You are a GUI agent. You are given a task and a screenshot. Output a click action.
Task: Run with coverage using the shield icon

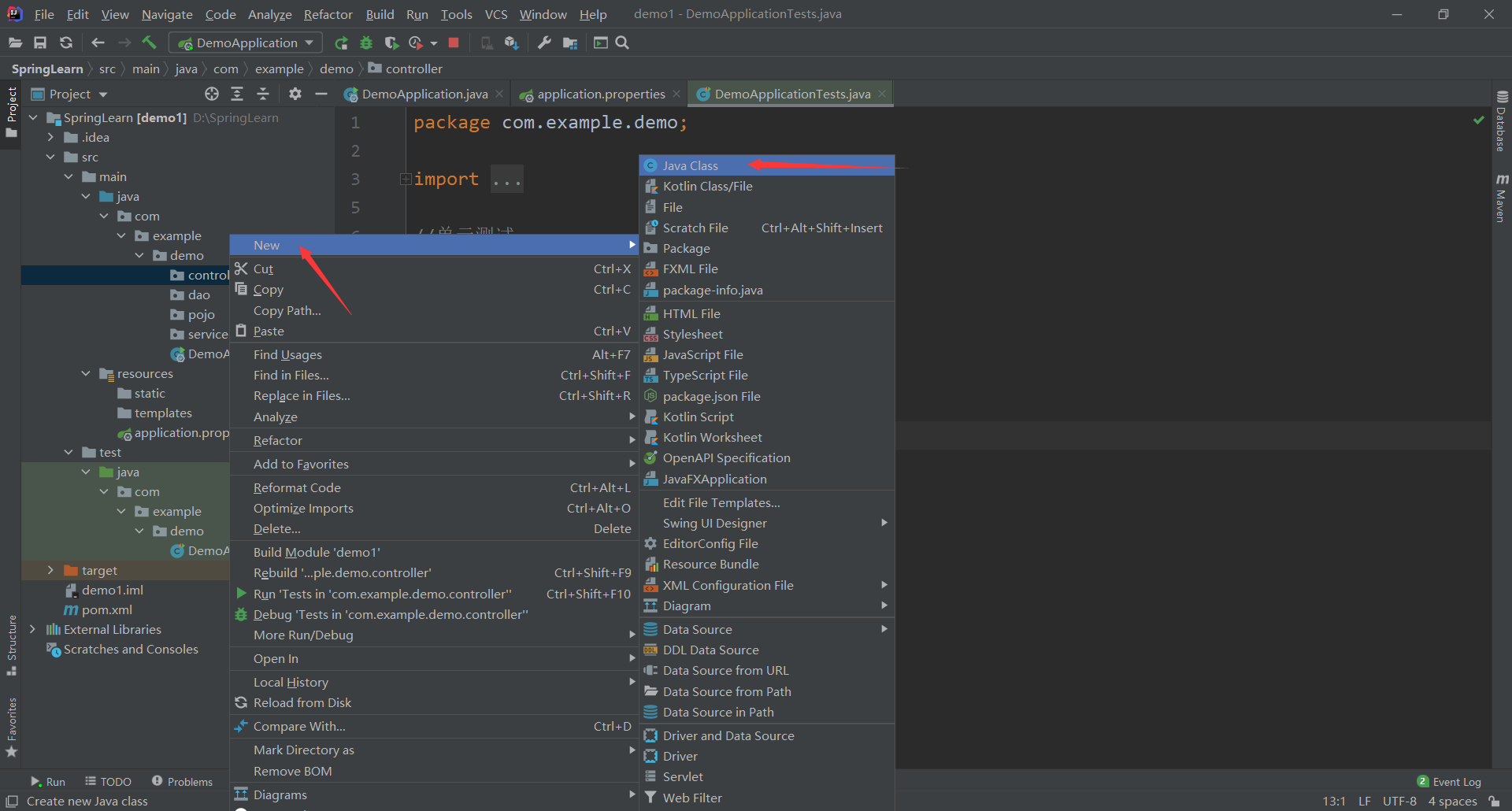[391, 43]
